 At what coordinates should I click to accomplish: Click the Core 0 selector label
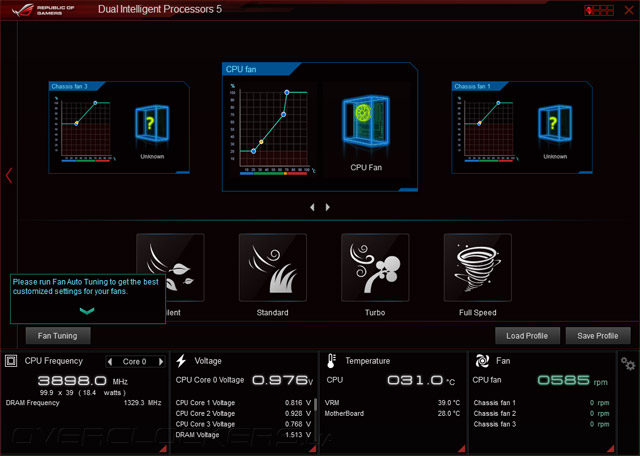135,361
